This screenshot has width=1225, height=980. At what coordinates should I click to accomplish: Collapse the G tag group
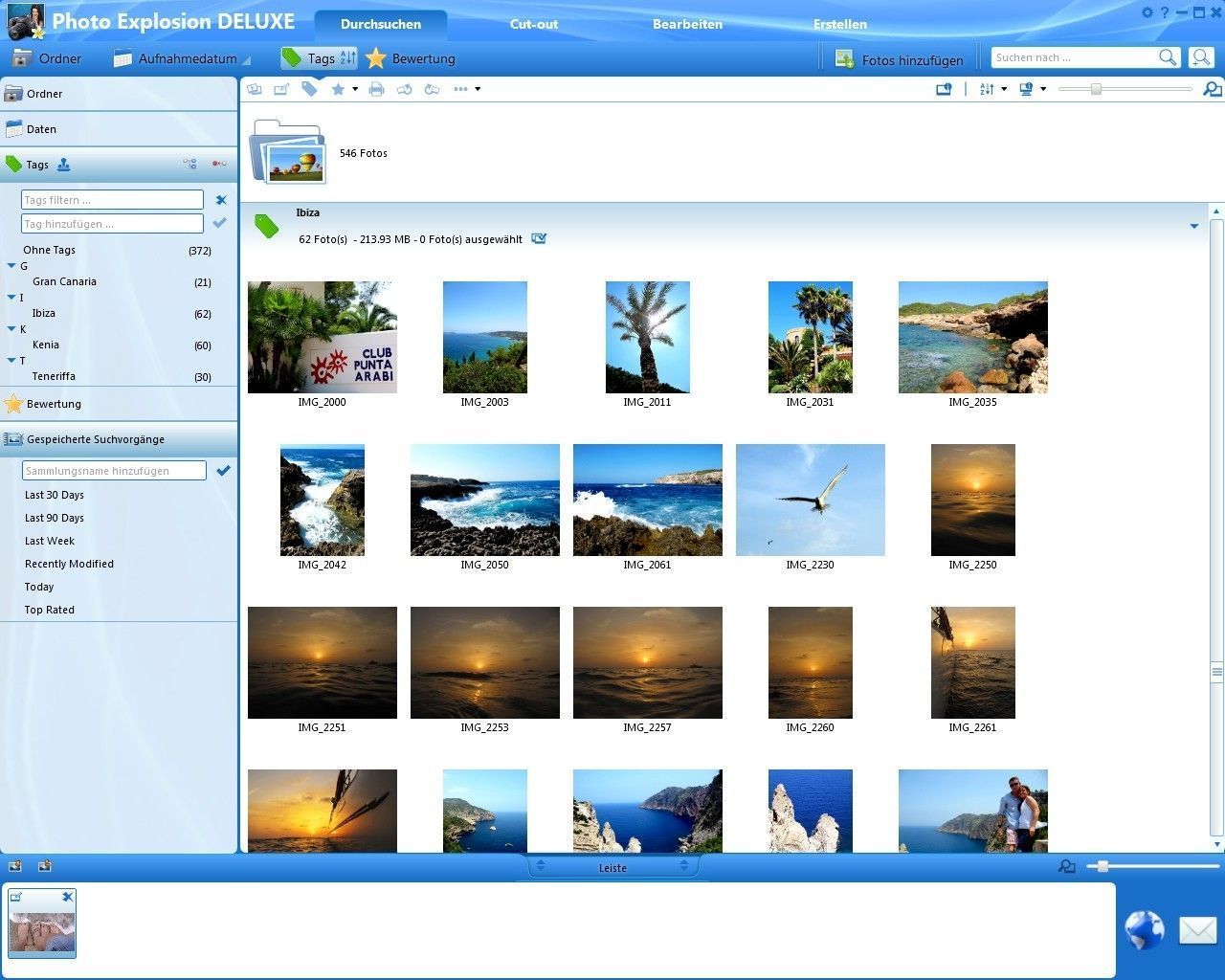(11, 266)
